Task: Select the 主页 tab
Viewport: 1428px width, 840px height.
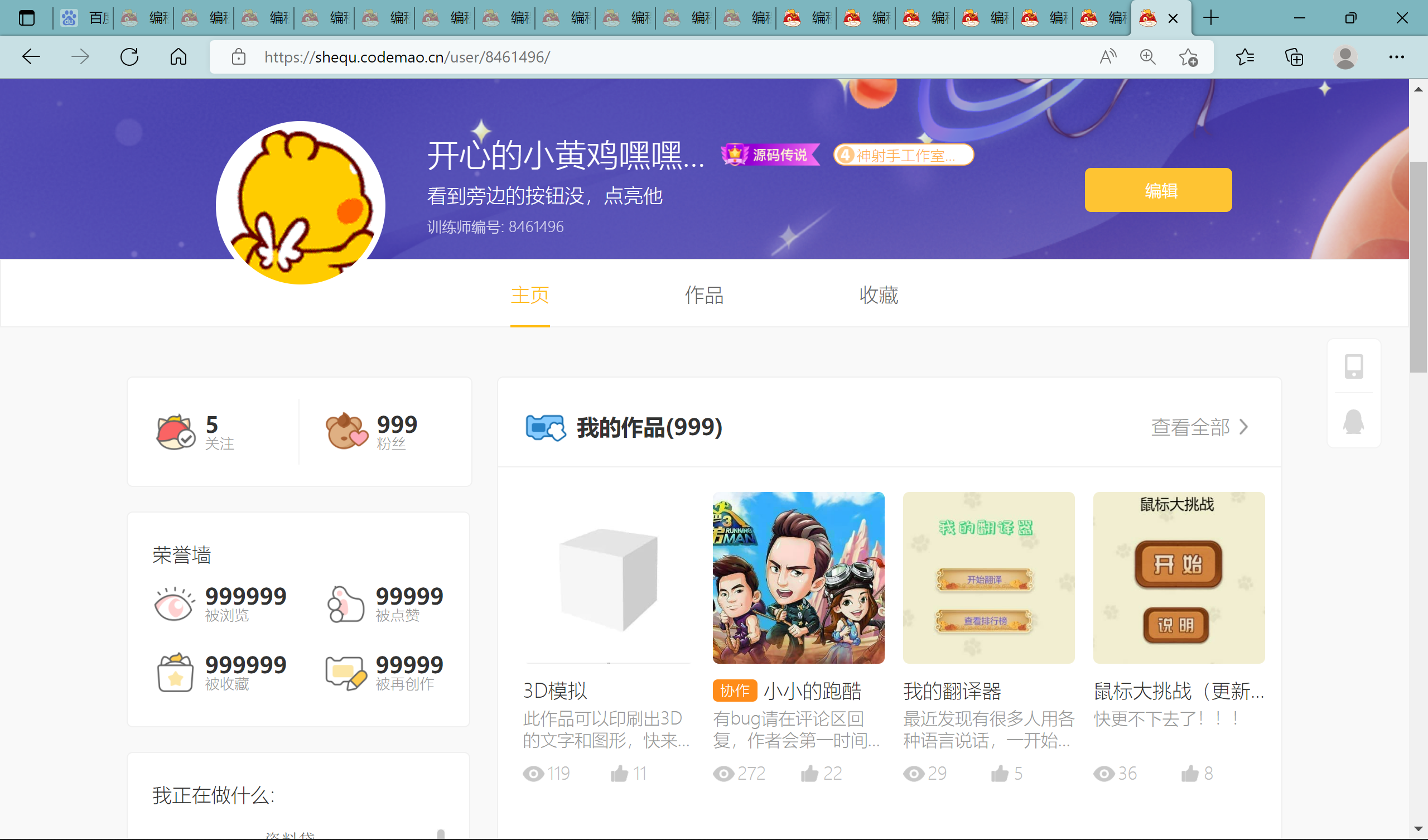Action: tap(530, 295)
